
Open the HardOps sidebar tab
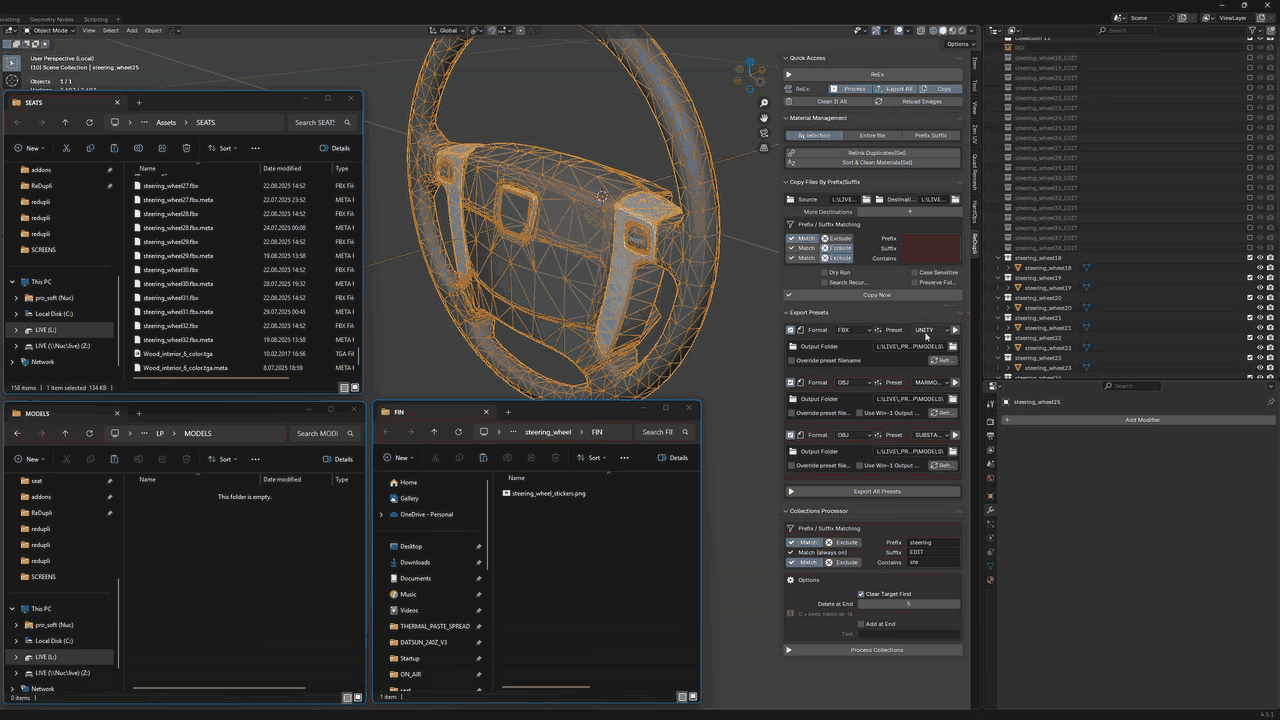click(975, 210)
